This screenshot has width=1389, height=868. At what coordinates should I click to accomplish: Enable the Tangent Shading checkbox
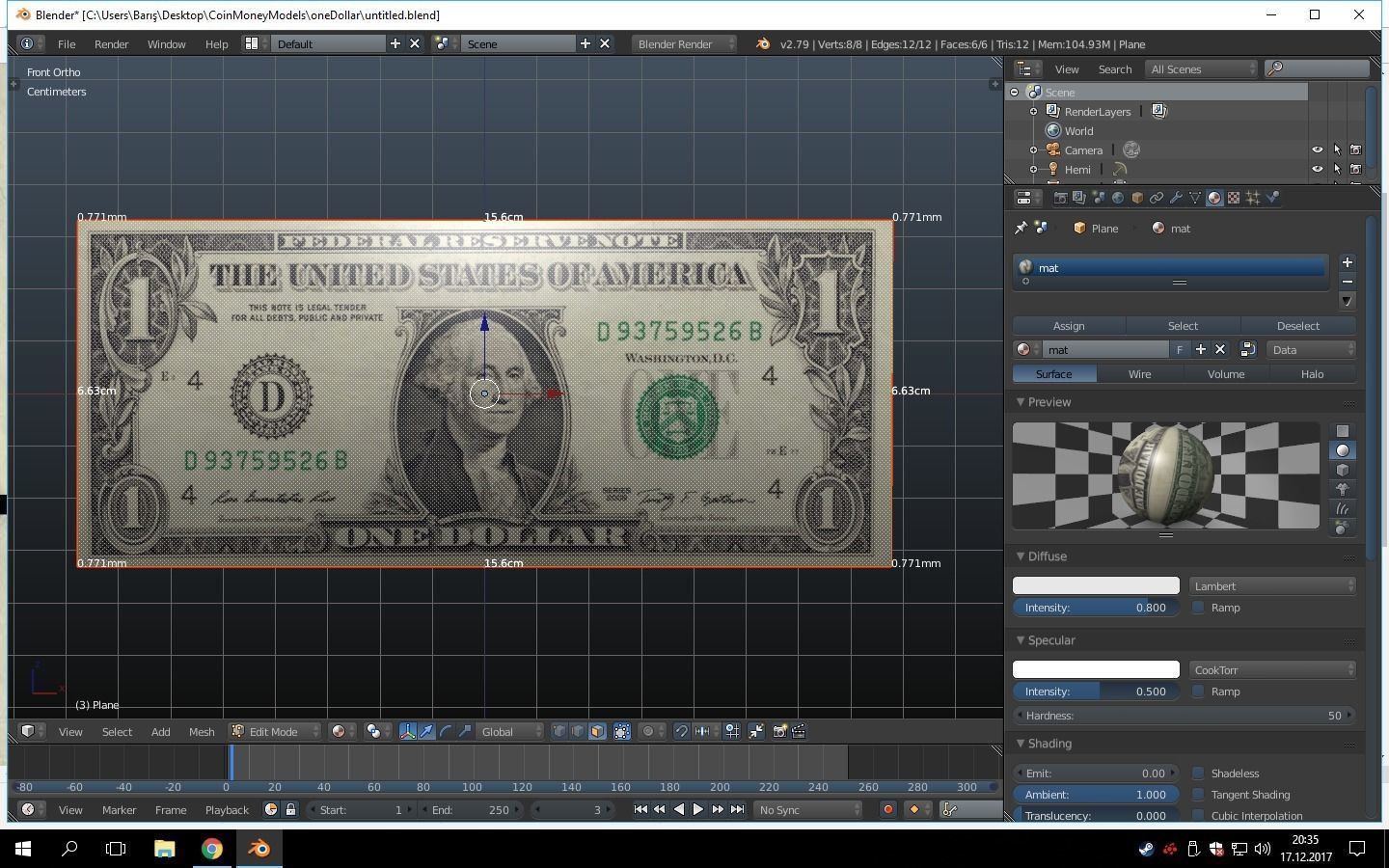click(1198, 795)
